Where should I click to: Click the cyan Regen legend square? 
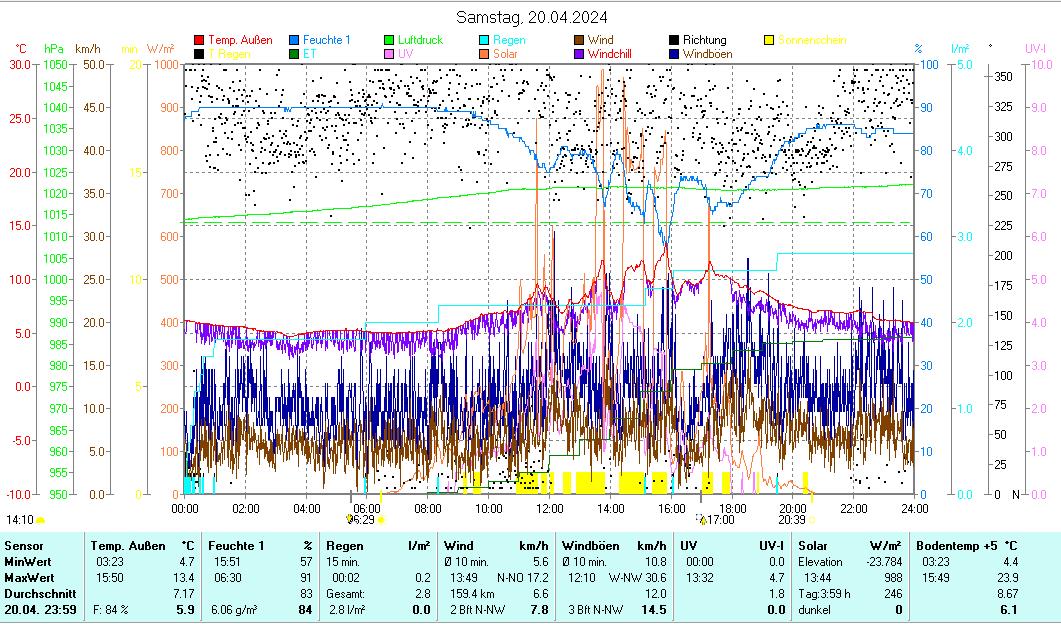point(485,40)
